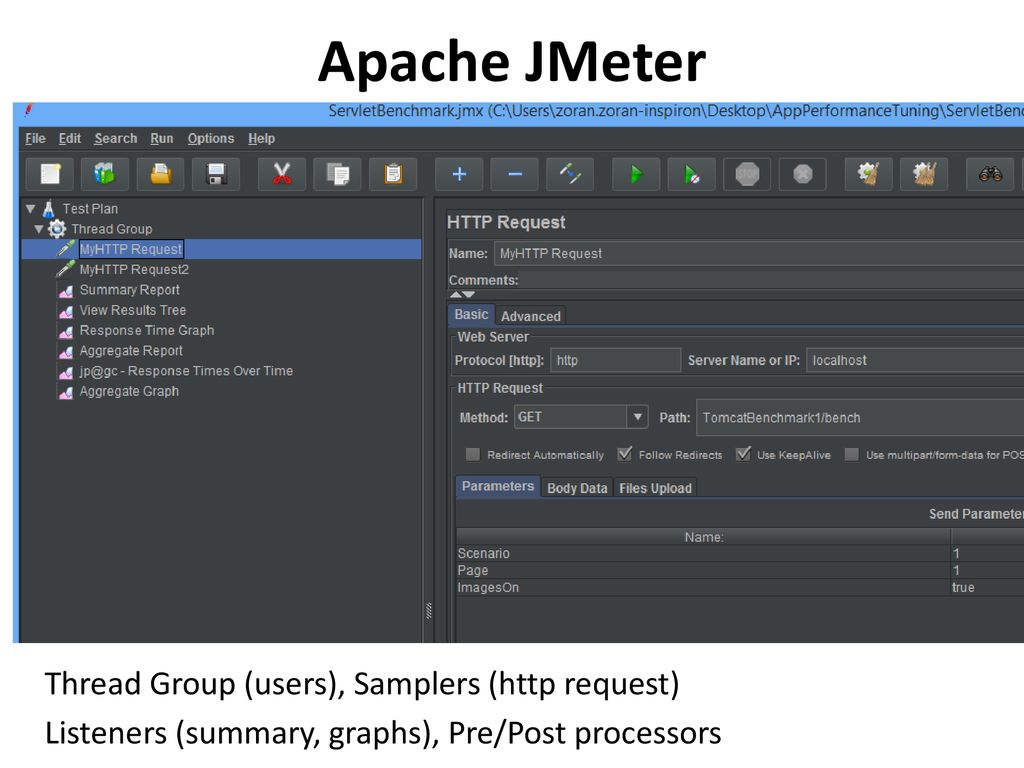Open the Run menu
This screenshot has height=768, width=1024.
pyautogui.click(x=162, y=138)
